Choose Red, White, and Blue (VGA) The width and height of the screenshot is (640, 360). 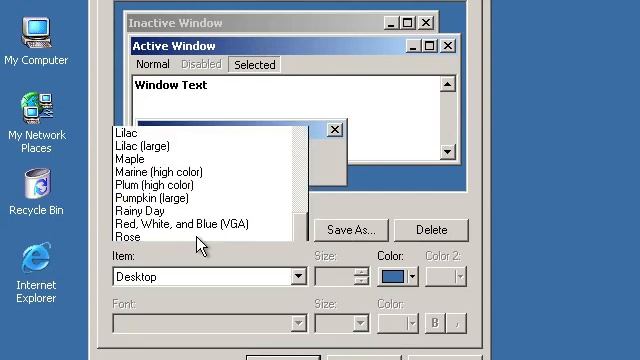(203, 224)
